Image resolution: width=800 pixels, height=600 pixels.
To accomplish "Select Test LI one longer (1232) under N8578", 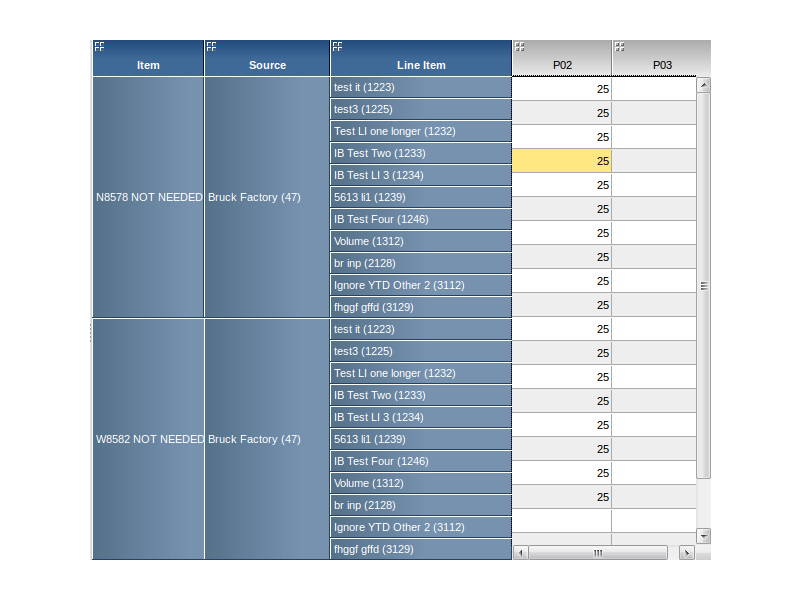I will pos(421,131).
